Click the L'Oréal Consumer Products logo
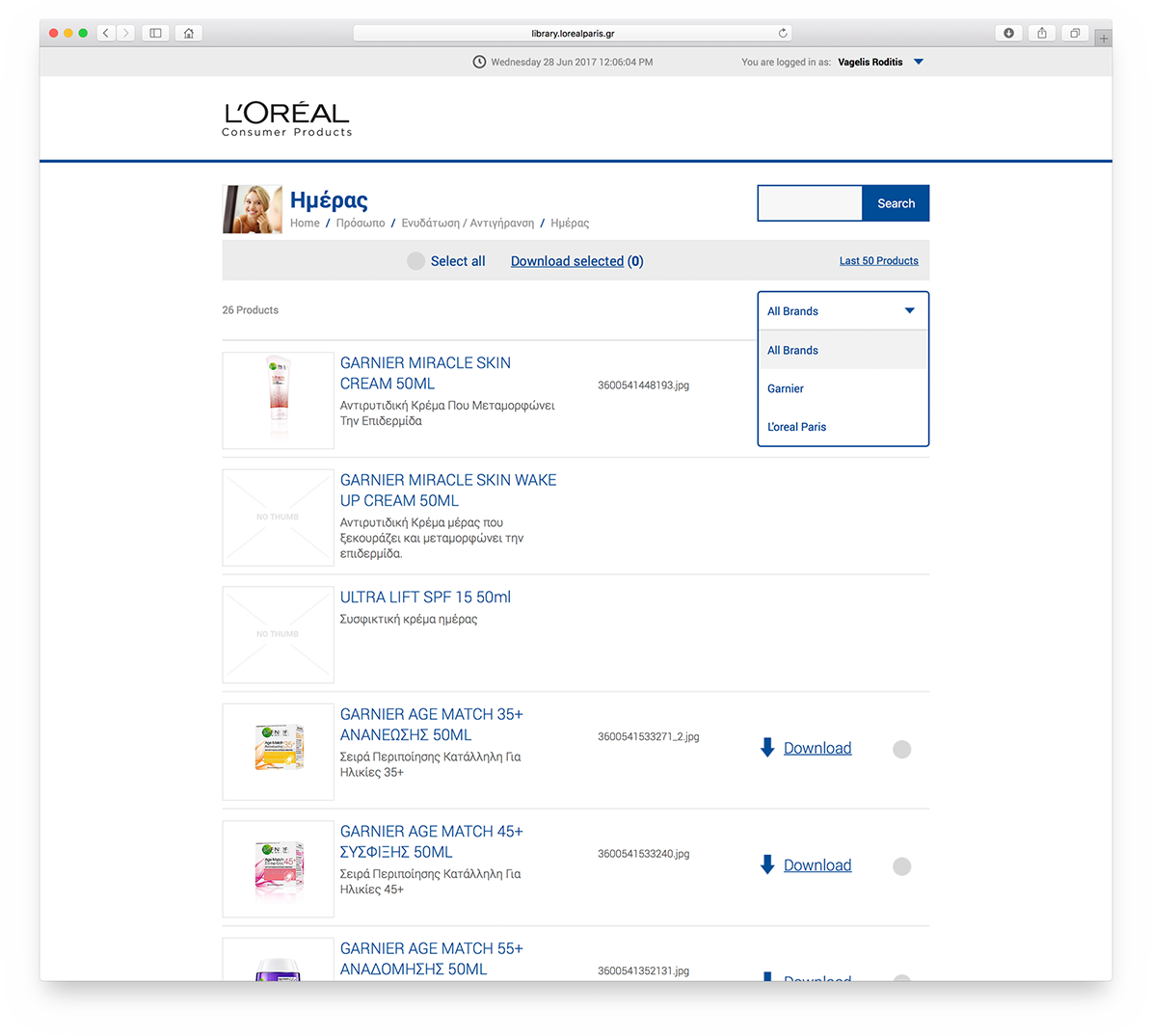 (x=287, y=119)
